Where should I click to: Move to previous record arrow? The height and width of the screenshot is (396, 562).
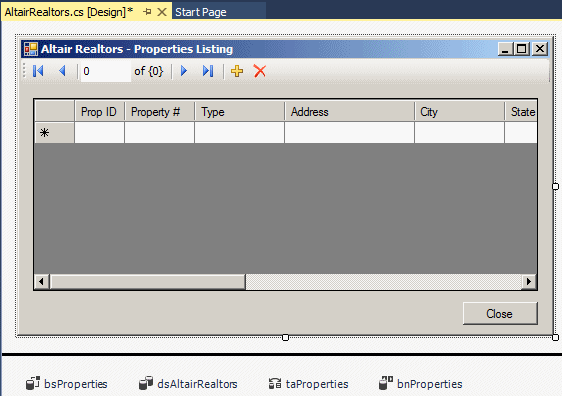tap(62, 71)
